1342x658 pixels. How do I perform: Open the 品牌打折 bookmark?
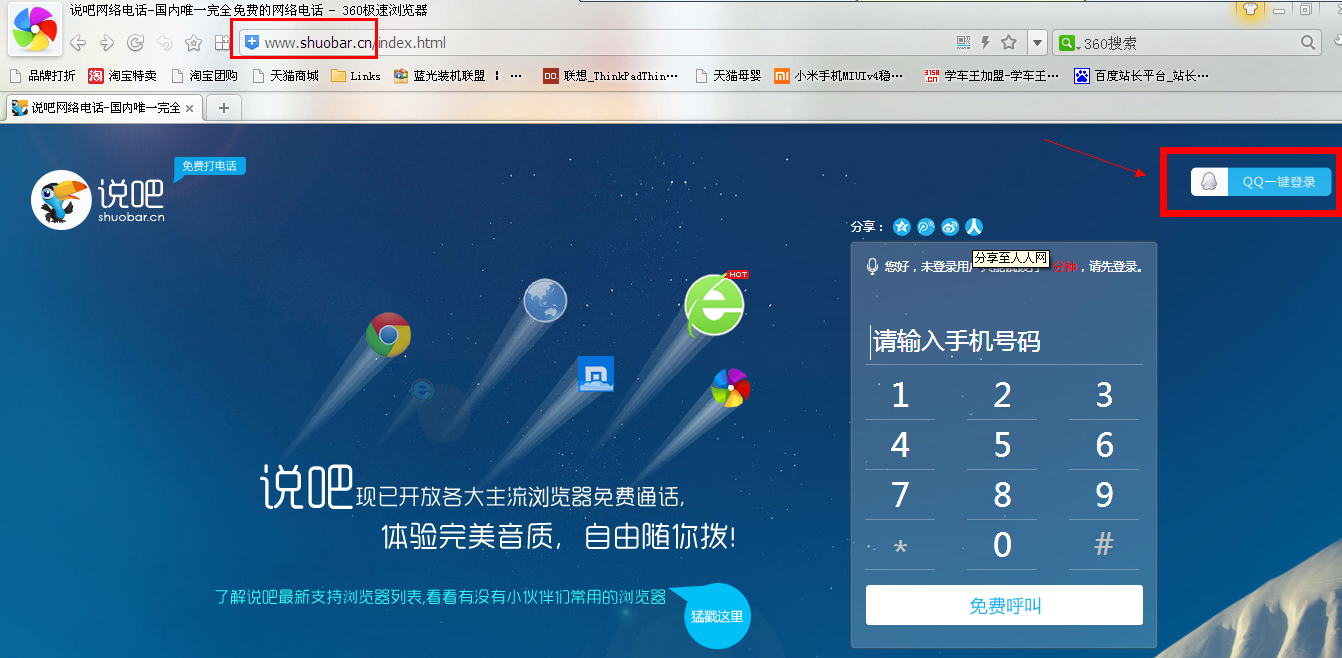[42, 75]
